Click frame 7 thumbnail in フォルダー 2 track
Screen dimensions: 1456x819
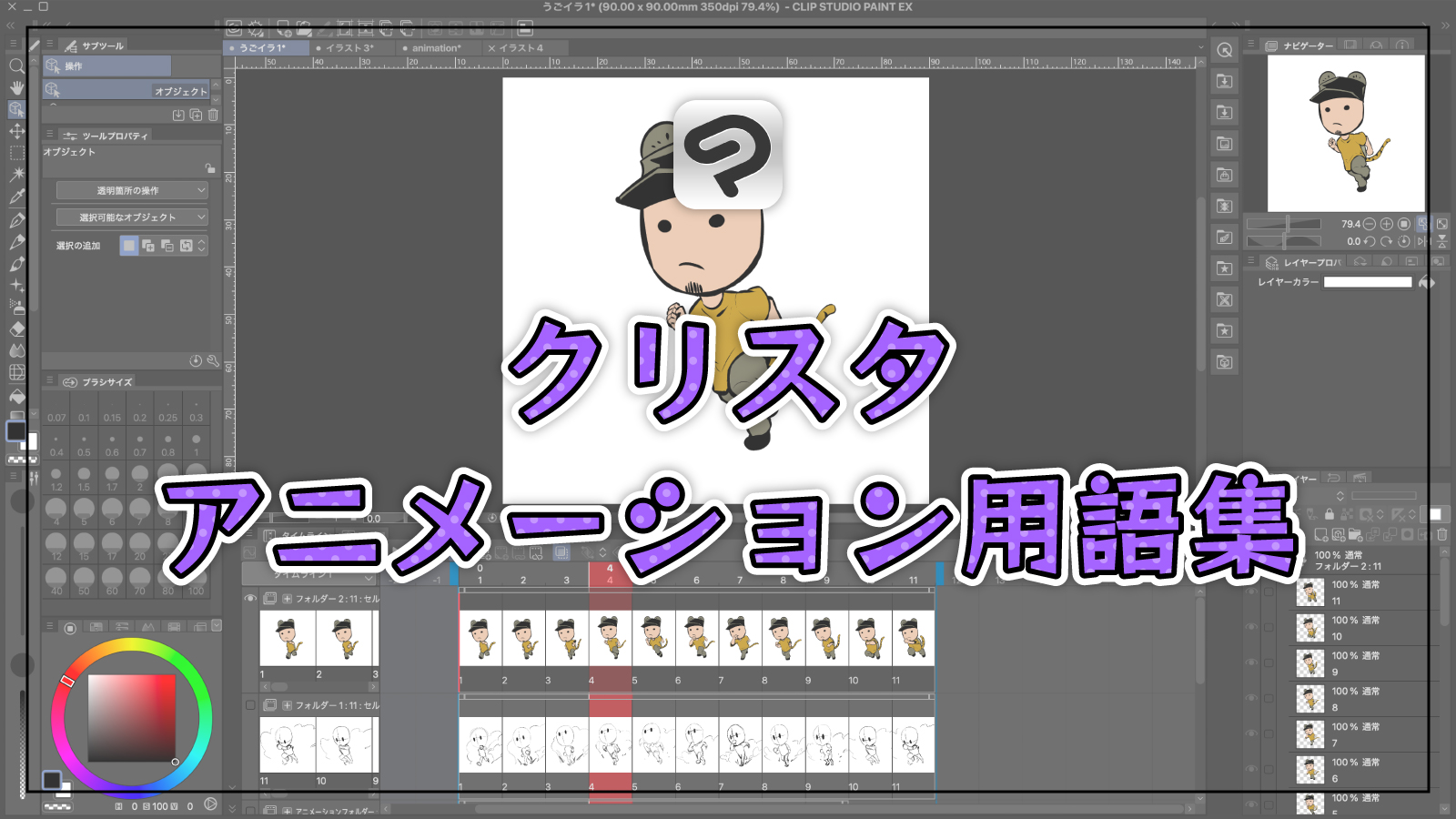click(740, 638)
